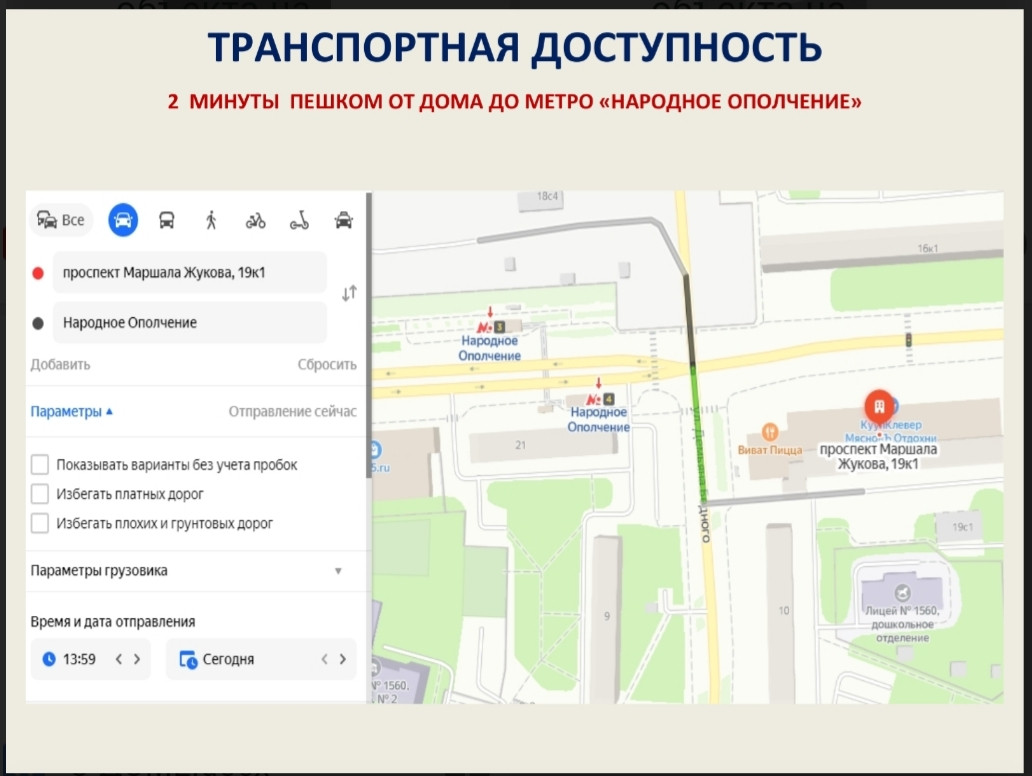Click 'Время и дата отправления' heading
The width and height of the screenshot is (1032, 776).
click(x=113, y=622)
